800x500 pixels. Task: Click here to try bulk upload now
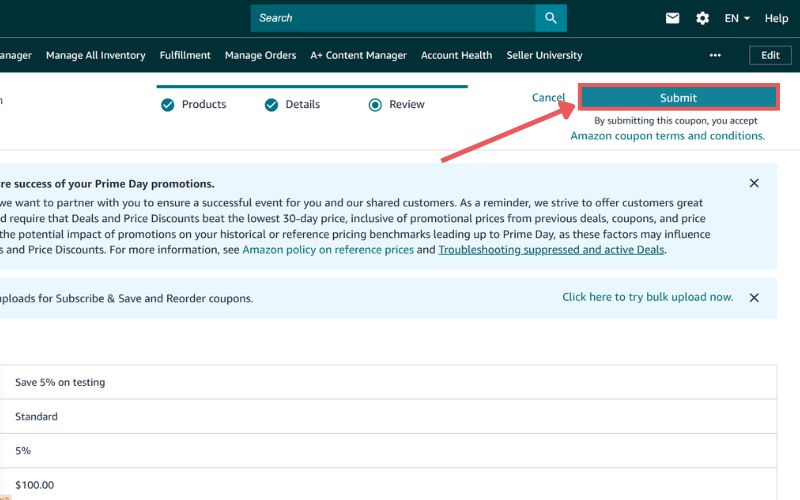[x=647, y=297]
